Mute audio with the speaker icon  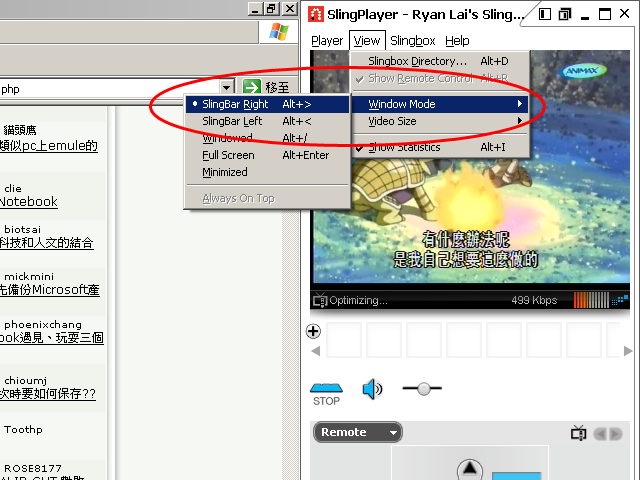(372, 389)
